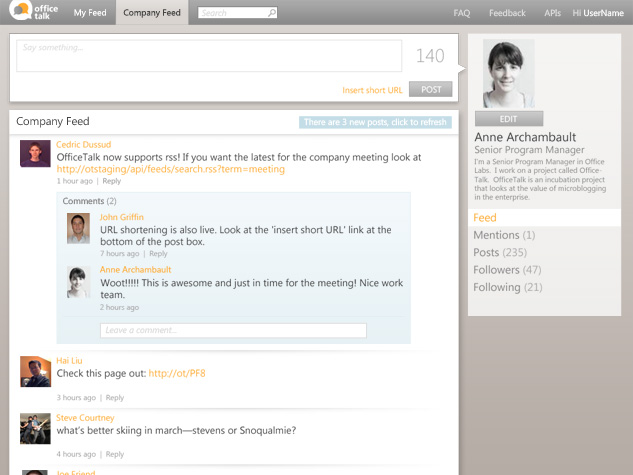Image resolution: width=633 pixels, height=475 pixels.
Task: Open Mentions (1) in the sidebar
Action: [504, 235]
